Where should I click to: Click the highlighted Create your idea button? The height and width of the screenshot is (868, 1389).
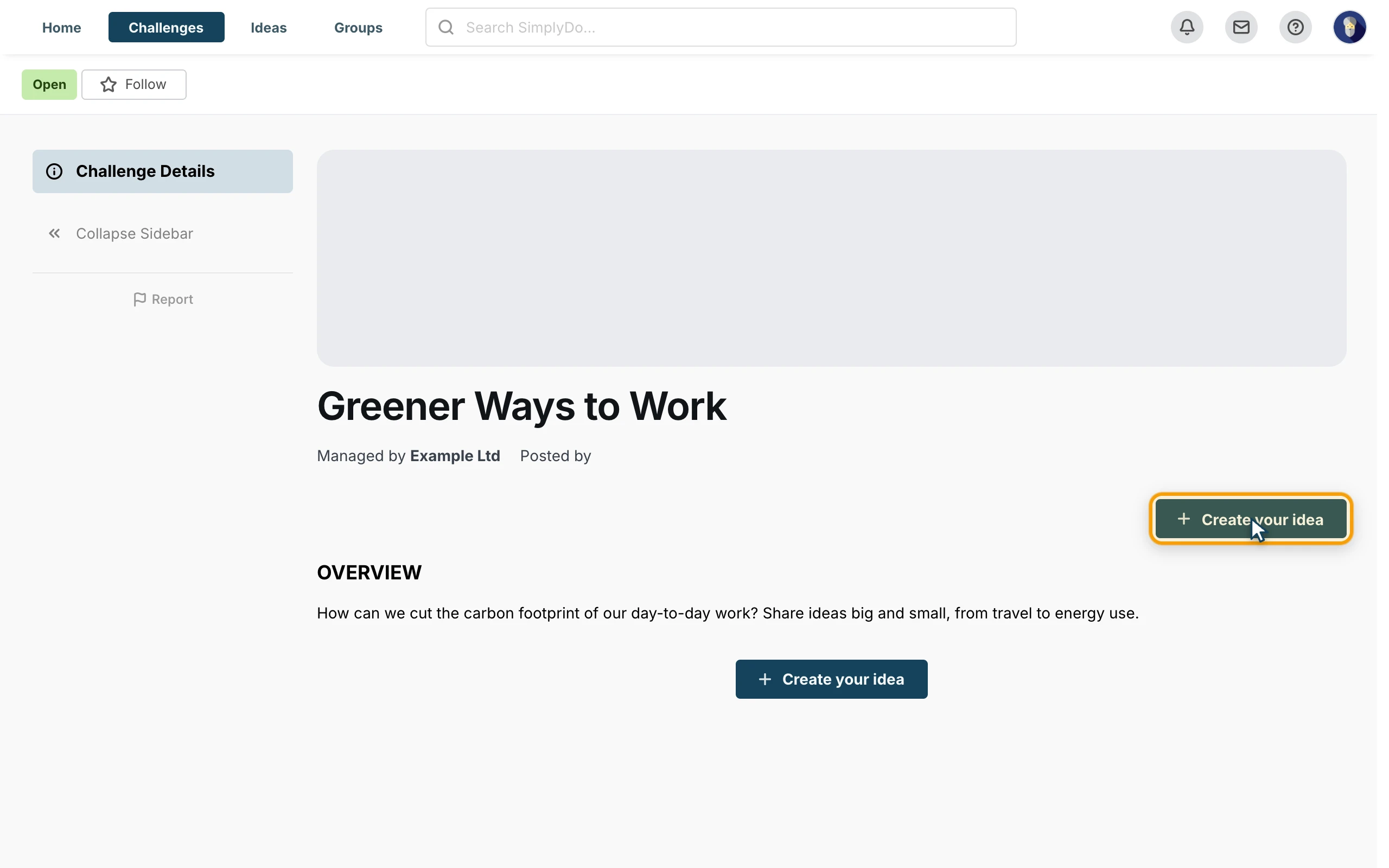pos(1251,519)
